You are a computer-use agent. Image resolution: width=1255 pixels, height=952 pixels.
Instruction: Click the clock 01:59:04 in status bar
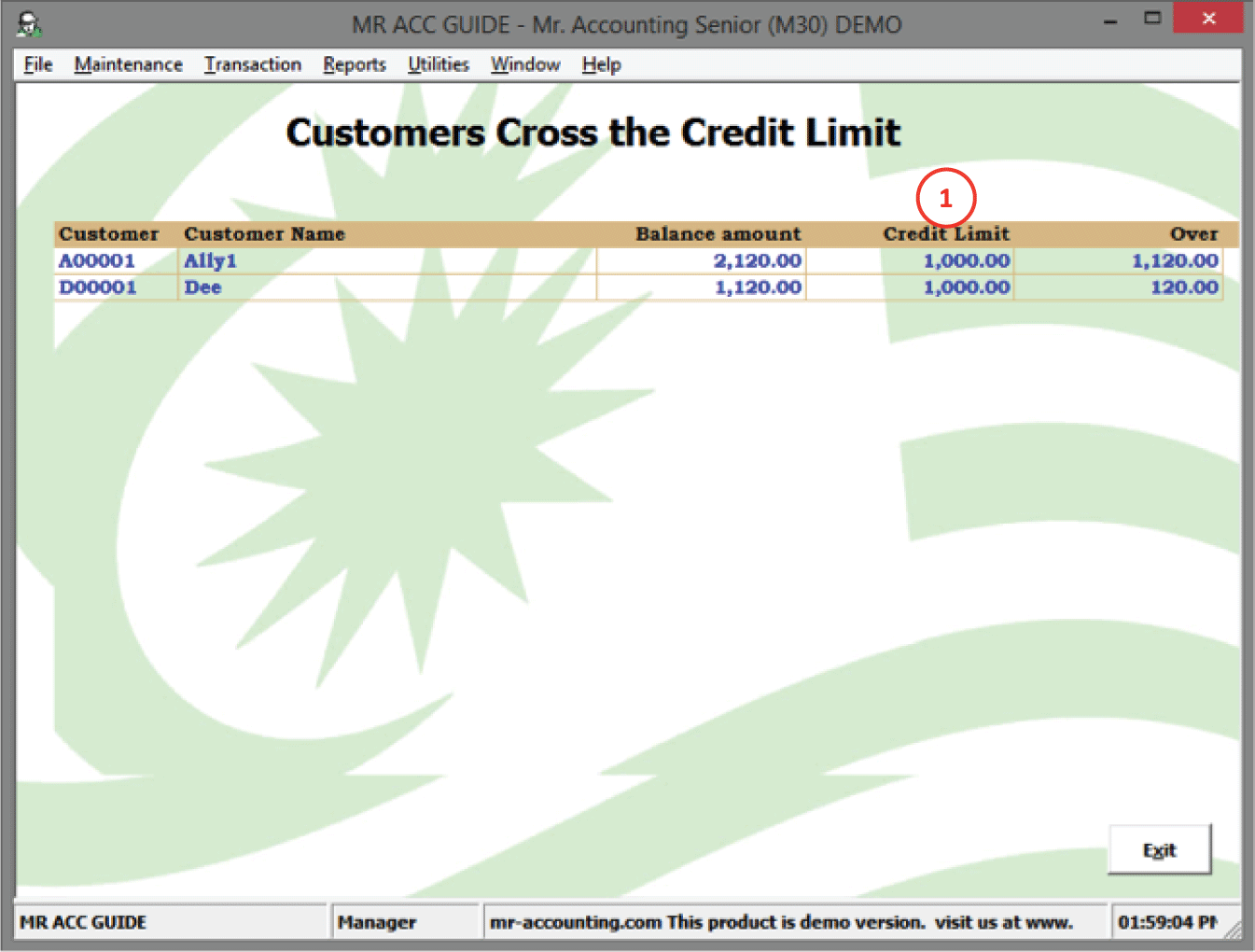[x=1167, y=922]
